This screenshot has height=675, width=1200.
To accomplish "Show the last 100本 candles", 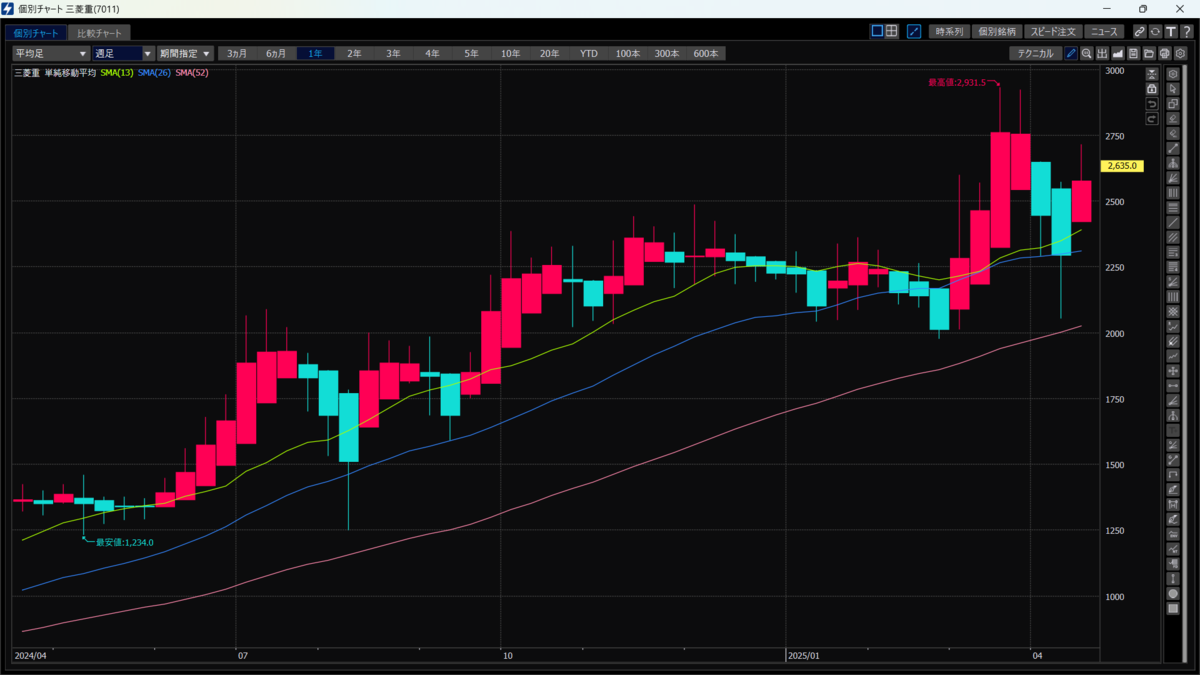I will (x=628, y=53).
